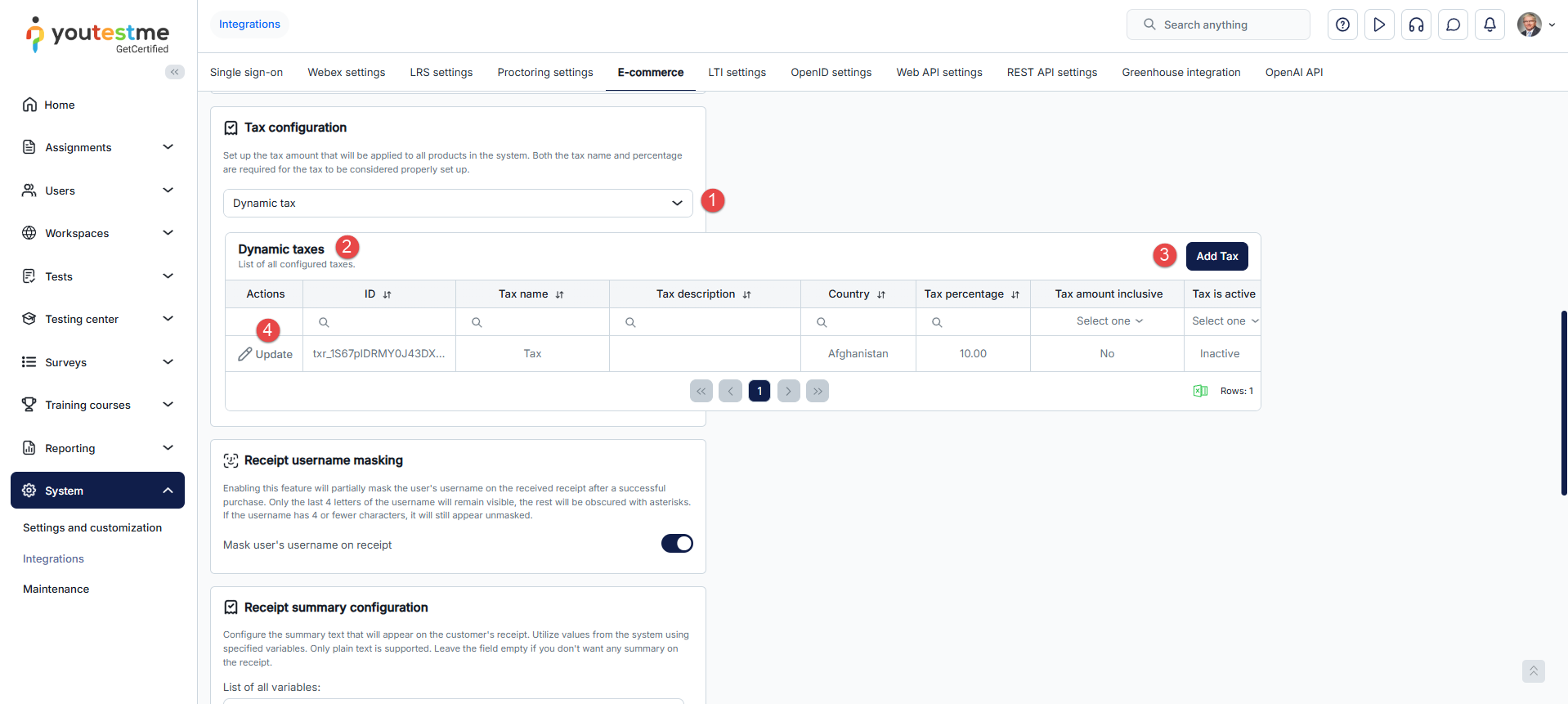The height and width of the screenshot is (704, 1568).
Task: Sort table by Tax percentage
Action: (1015, 294)
